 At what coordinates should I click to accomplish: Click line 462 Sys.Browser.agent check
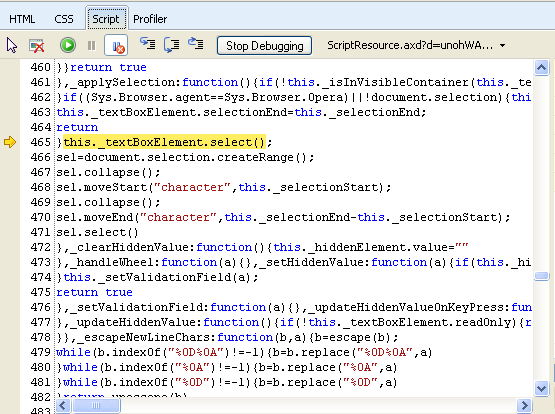[x=294, y=97]
